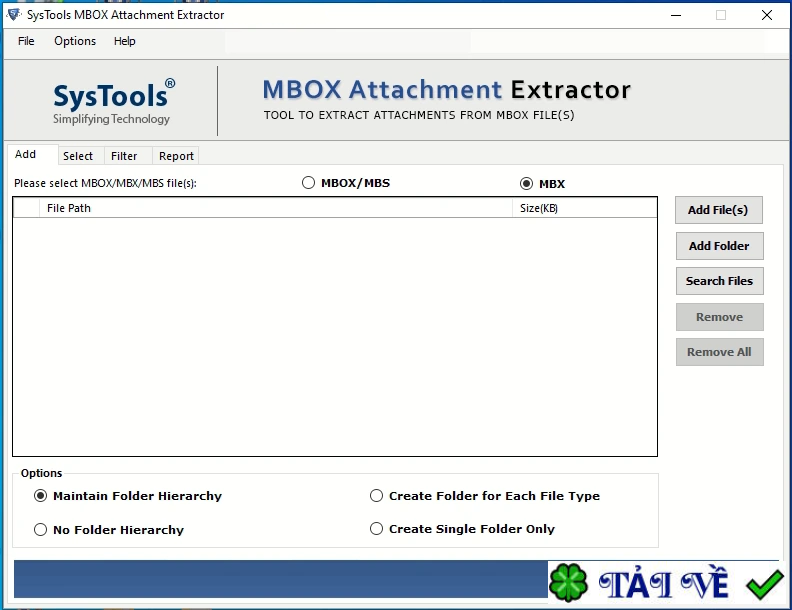Click the SysTools Simplifying Technology logo
792x610 pixels.
click(113, 102)
